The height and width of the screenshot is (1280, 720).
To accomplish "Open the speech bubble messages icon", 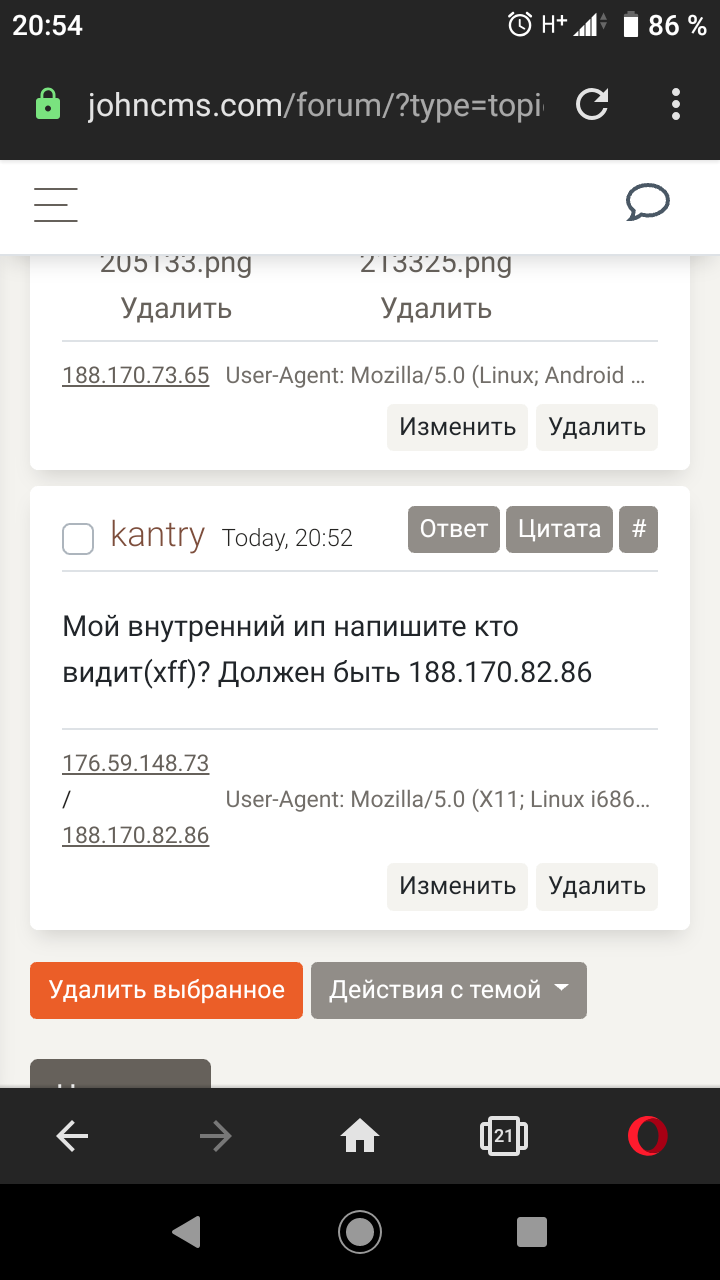I will click(x=647, y=203).
